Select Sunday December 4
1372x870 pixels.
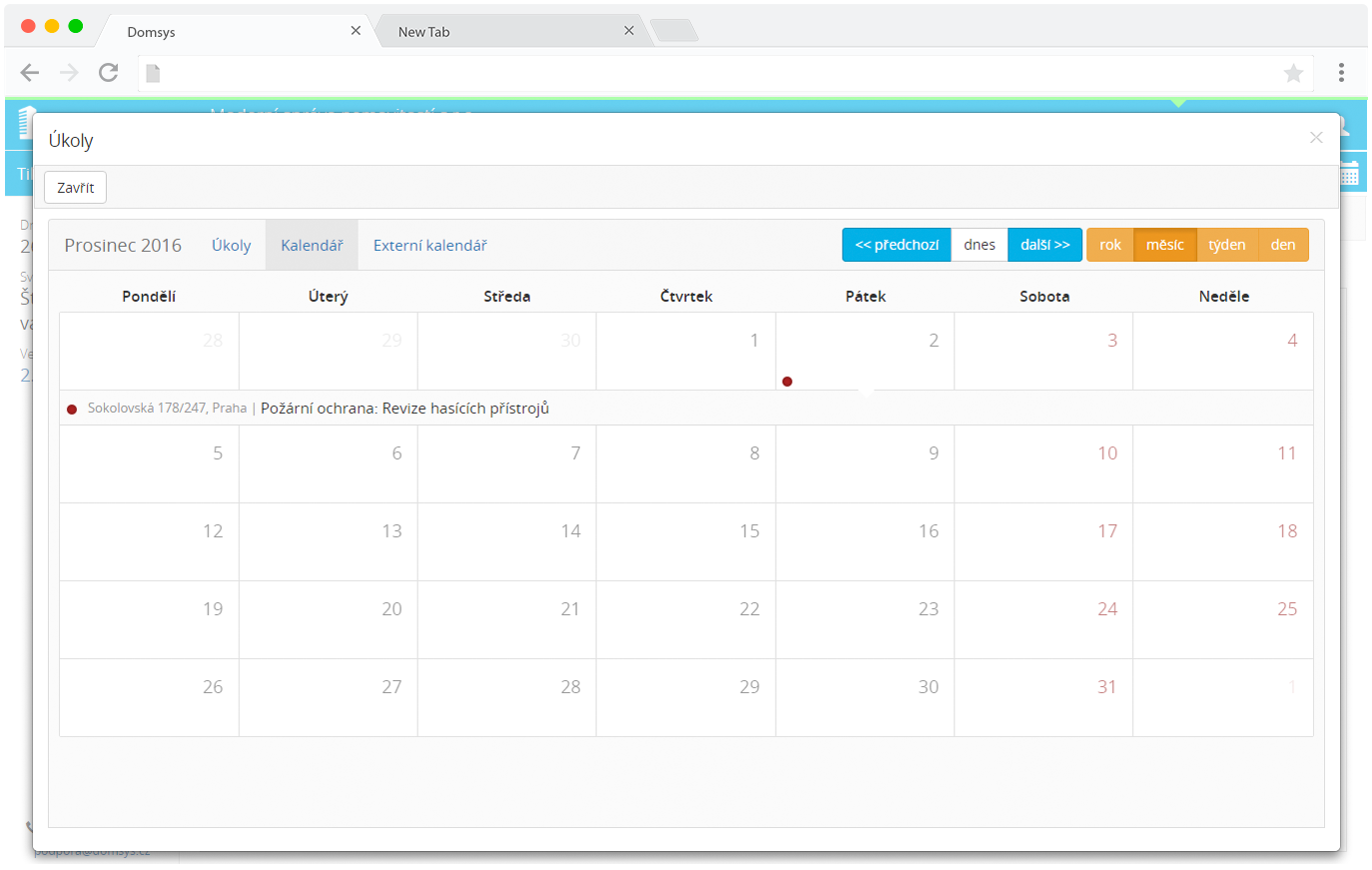coord(1223,351)
